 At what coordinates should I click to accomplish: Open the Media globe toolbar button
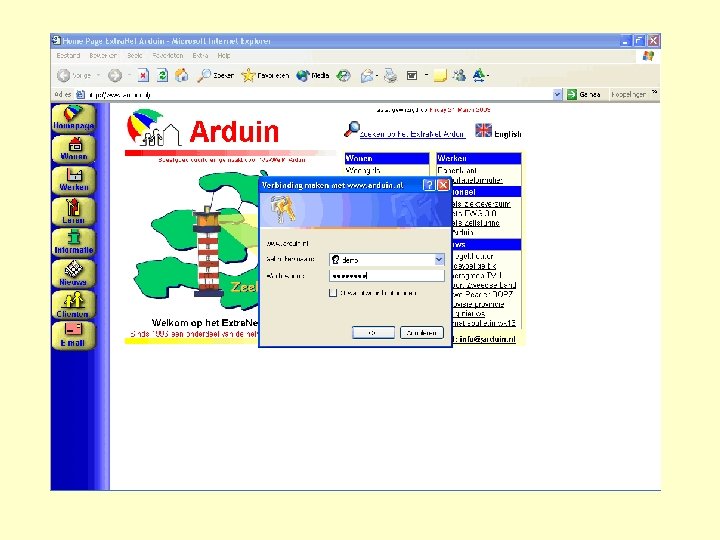pyautogui.click(x=313, y=75)
